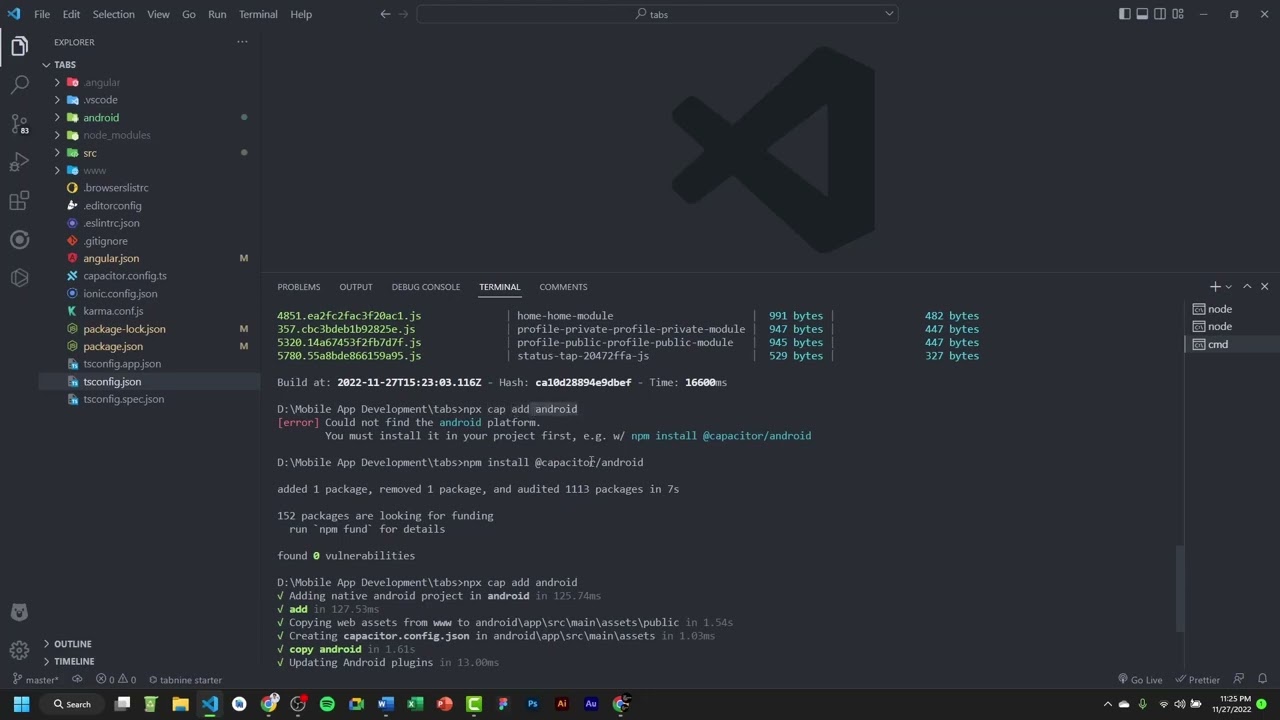Open the Accounts icon in activity bar
Screen dimensions: 1280x720
pos(19,612)
